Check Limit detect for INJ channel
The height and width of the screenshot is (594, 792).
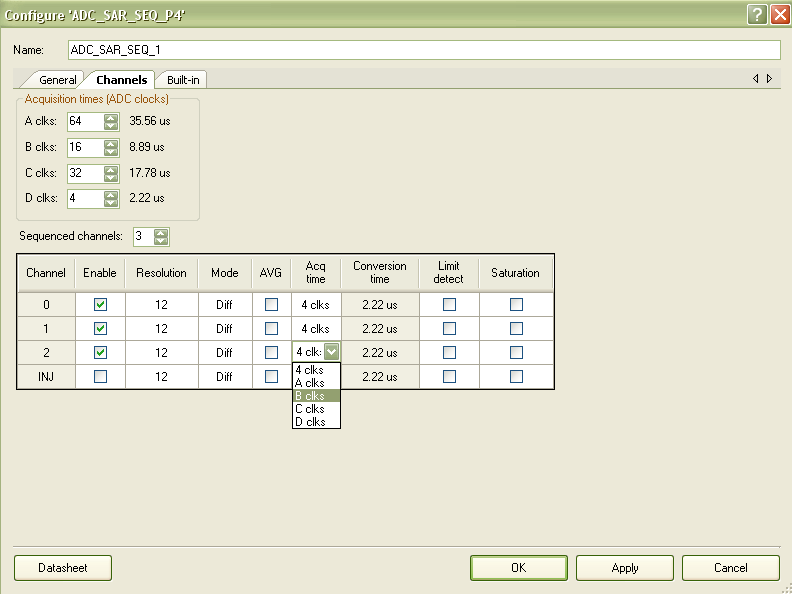click(449, 377)
